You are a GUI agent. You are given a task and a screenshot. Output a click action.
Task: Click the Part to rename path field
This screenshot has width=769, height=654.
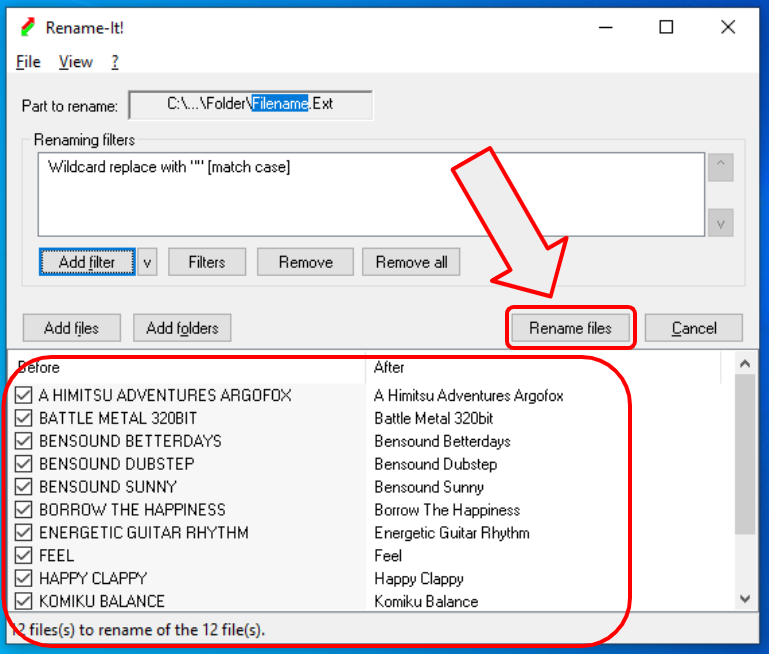coord(250,104)
